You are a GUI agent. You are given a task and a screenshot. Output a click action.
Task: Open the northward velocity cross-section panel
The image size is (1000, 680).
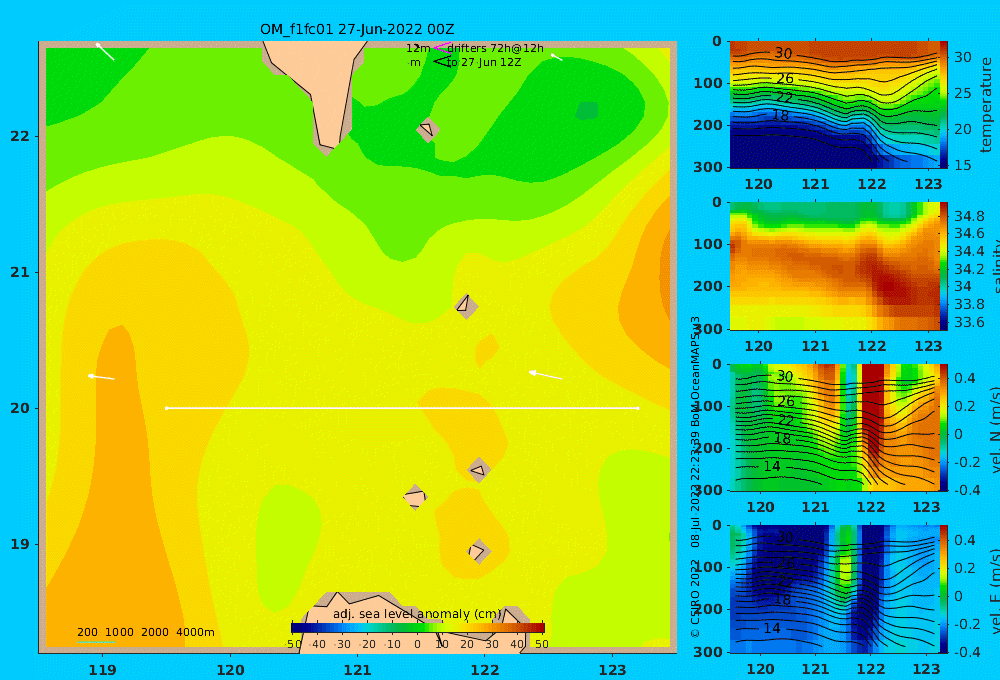834,427
